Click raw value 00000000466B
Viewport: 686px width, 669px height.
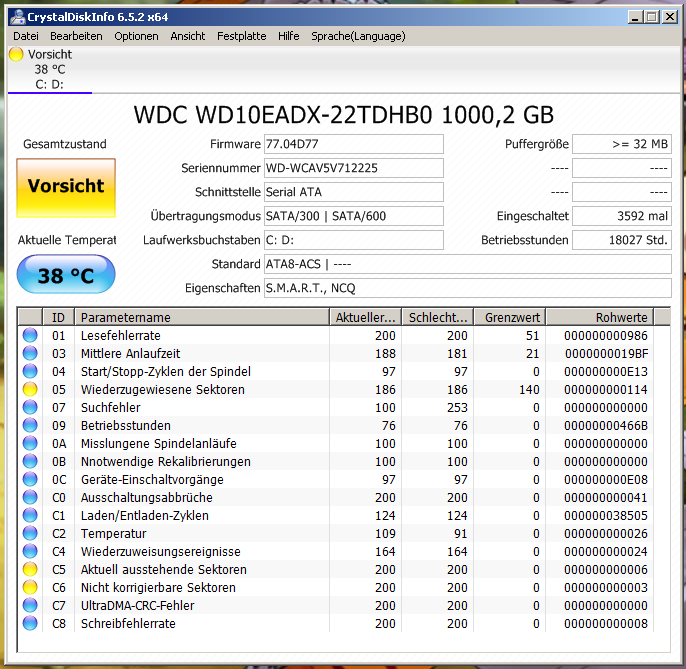coord(606,425)
